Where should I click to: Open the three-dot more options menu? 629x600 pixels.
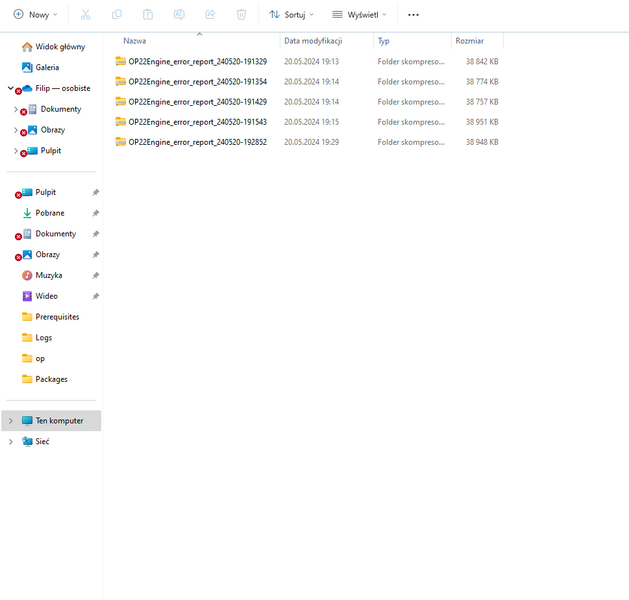coord(413,15)
